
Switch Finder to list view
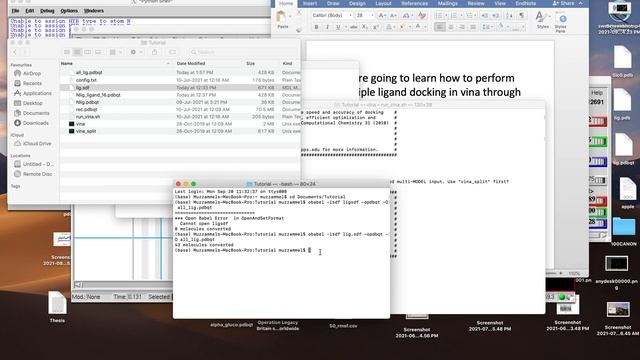(77, 52)
